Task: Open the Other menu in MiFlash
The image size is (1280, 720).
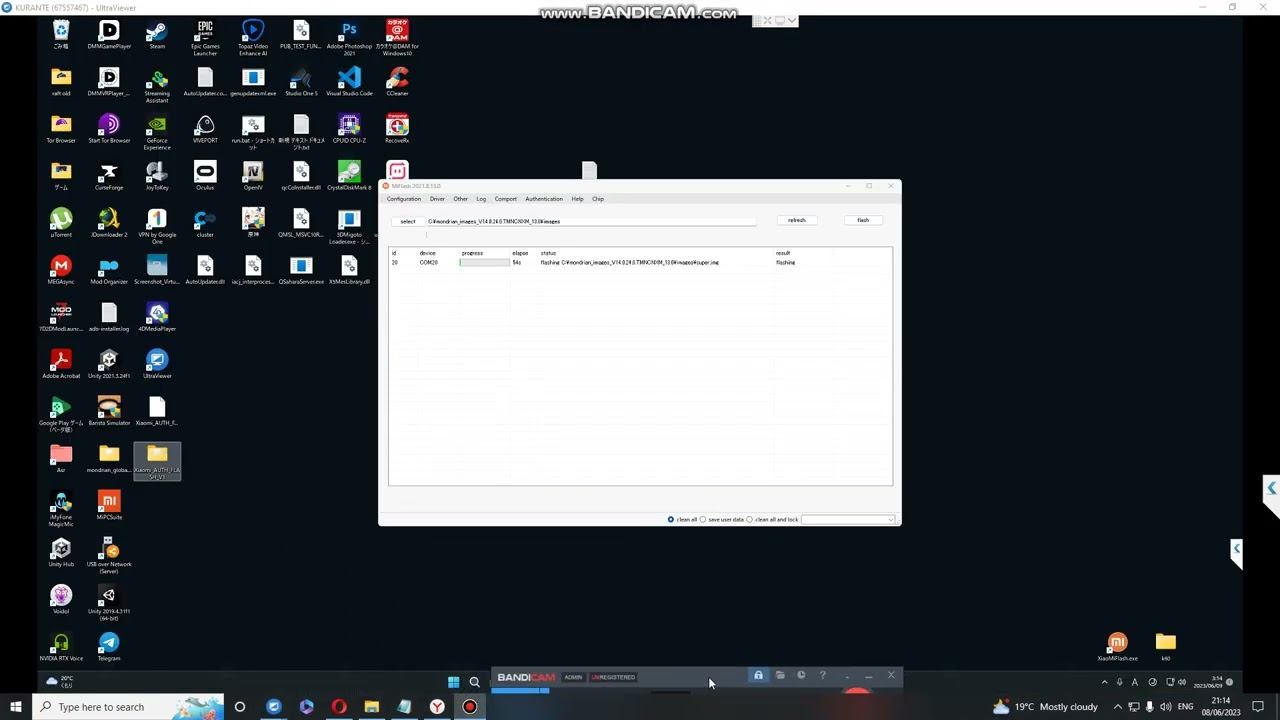Action: 460,199
